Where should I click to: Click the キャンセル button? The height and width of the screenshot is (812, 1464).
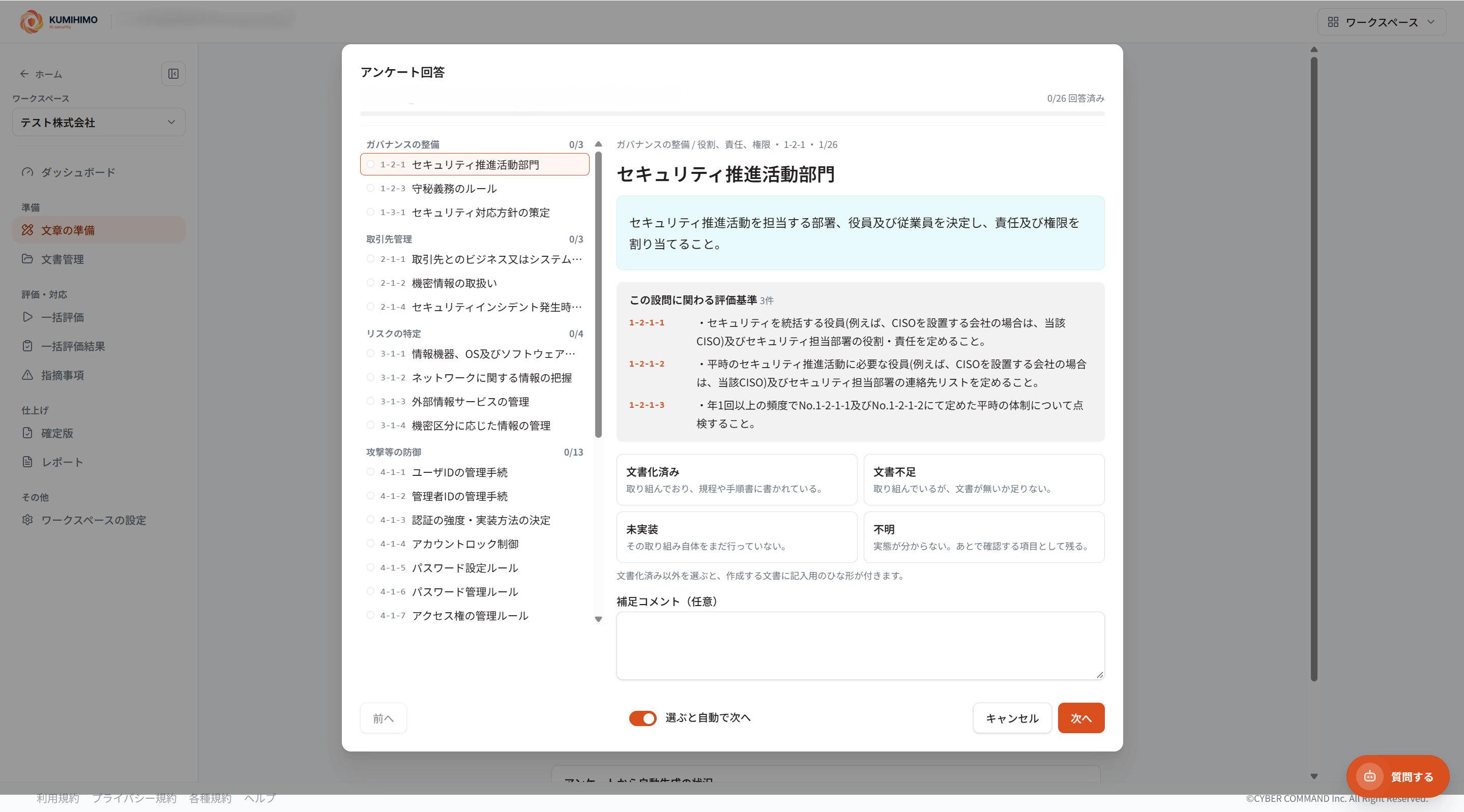pos(1012,718)
